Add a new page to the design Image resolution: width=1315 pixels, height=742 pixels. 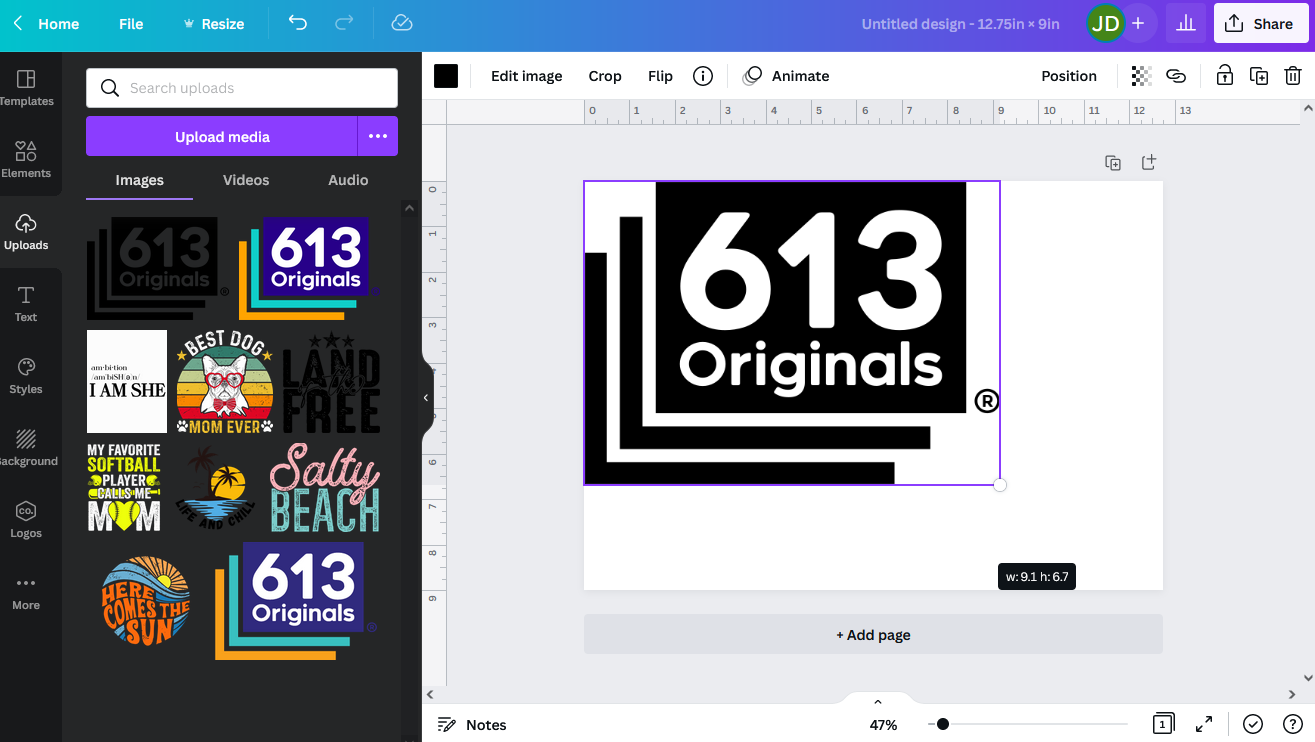(x=873, y=634)
